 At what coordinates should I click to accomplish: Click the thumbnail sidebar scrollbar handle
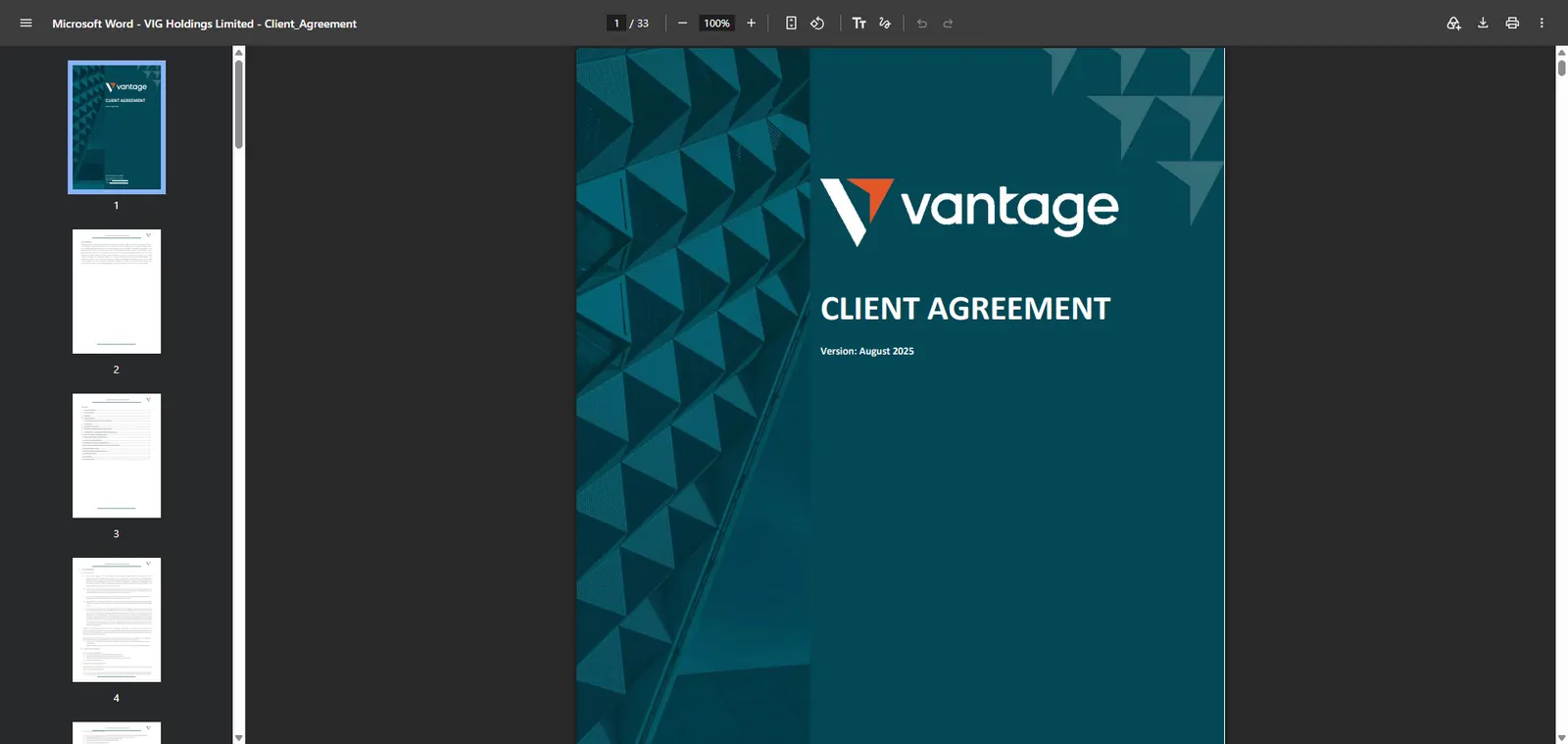(x=239, y=104)
